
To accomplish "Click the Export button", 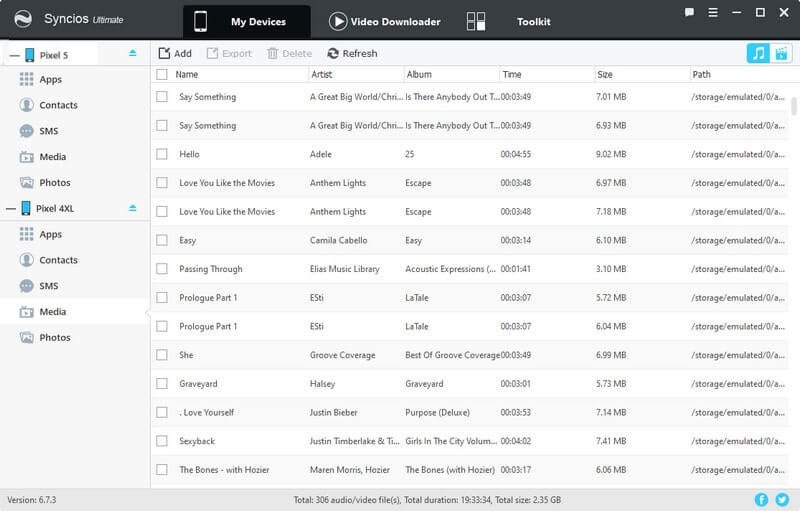I will pyautogui.click(x=229, y=53).
